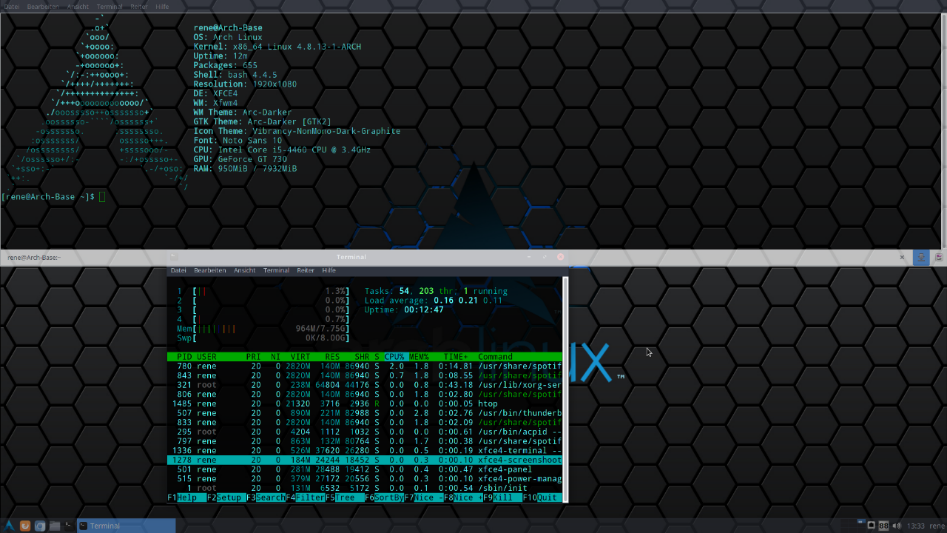Open the rene user menu in panel
Image resolution: width=947 pixels, height=533 pixels.
pyautogui.click(x=937, y=526)
